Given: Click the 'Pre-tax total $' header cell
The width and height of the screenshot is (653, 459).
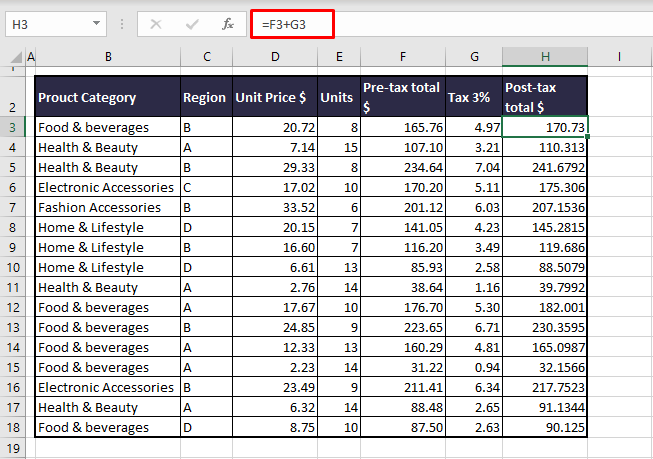Looking at the screenshot, I should pos(403,97).
